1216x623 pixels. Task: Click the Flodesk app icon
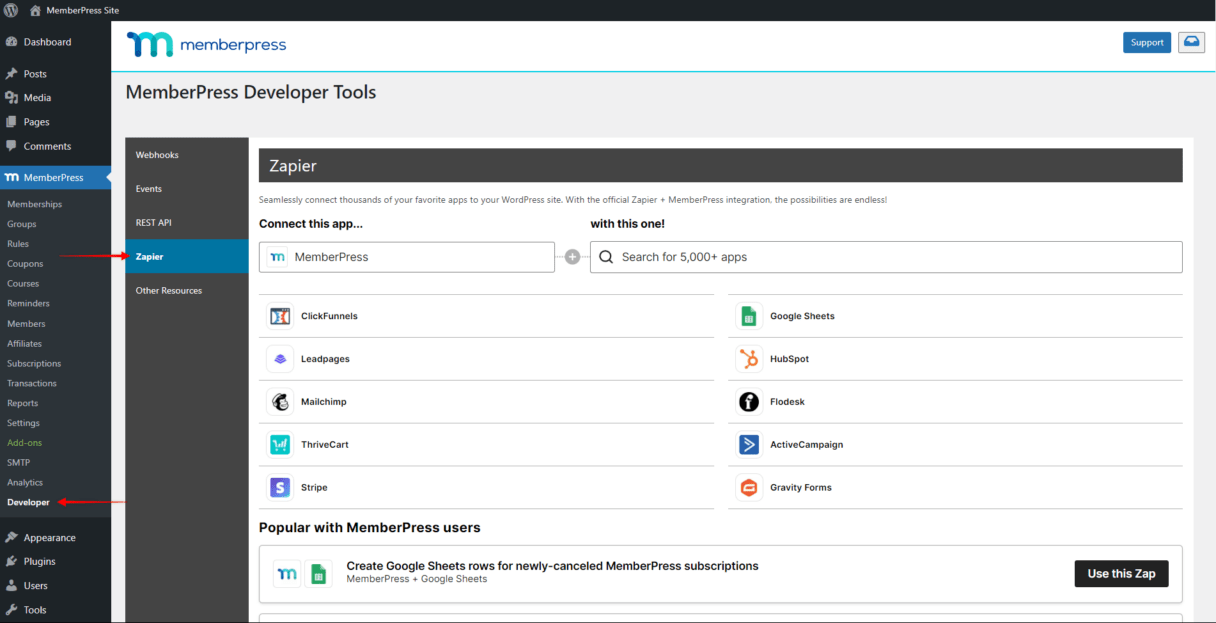(x=749, y=402)
